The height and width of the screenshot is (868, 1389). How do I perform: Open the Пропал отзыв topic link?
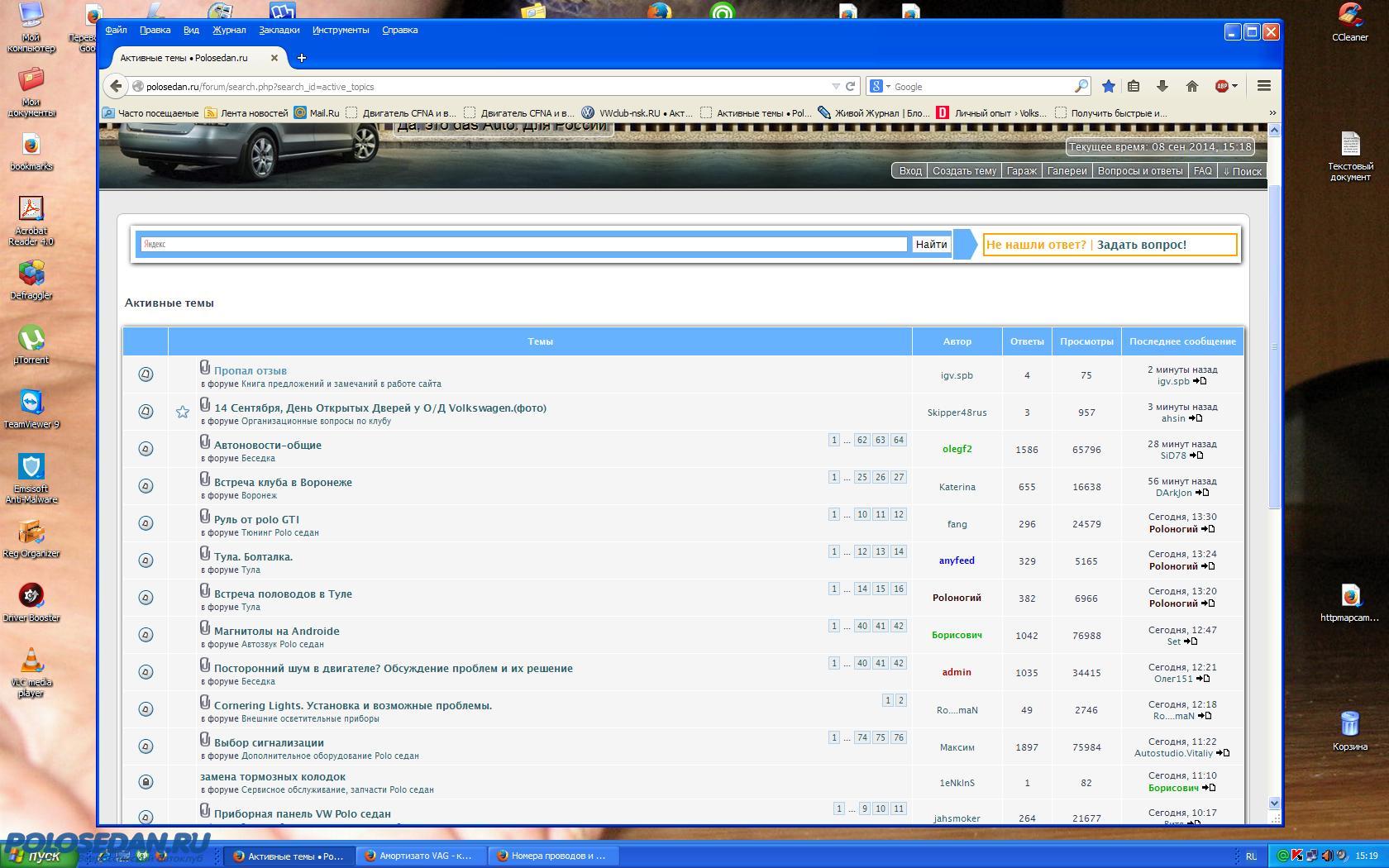click(250, 371)
